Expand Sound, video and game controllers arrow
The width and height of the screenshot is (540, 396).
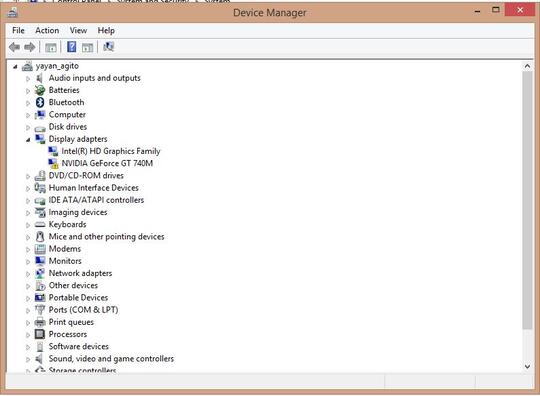pyautogui.click(x=28, y=359)
